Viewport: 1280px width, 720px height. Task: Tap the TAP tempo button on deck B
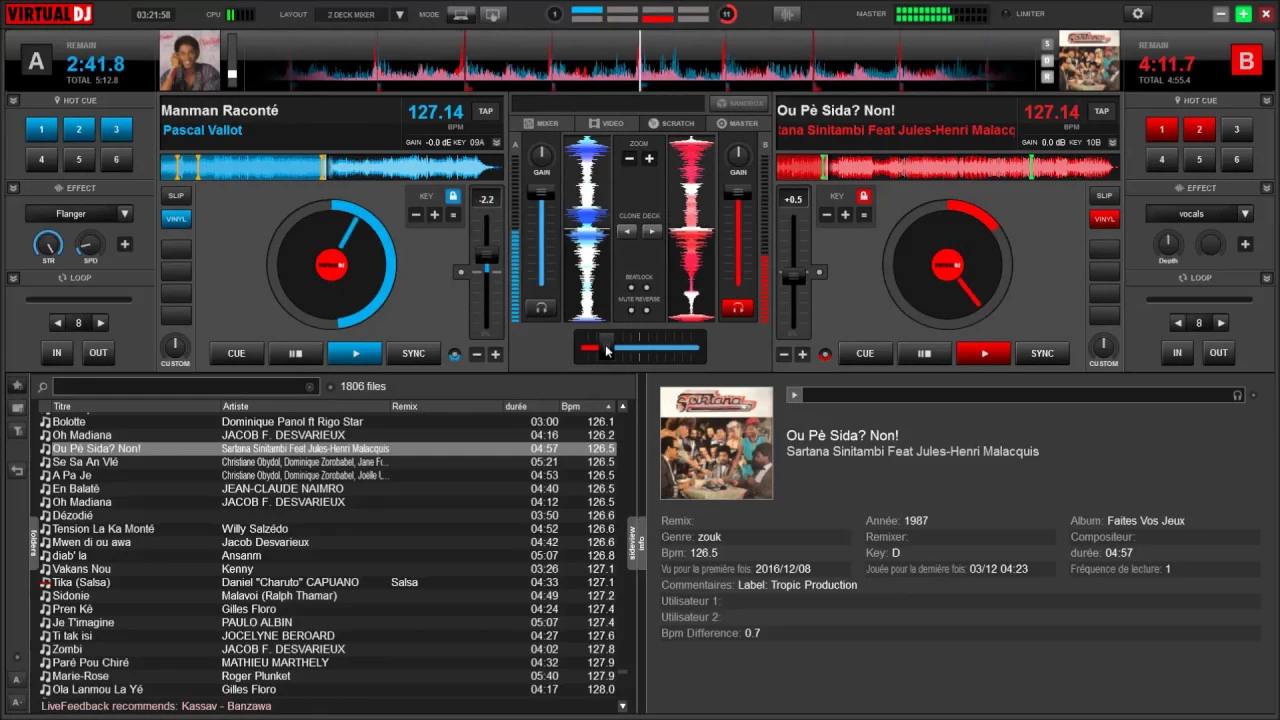[x=1101, y=111]
